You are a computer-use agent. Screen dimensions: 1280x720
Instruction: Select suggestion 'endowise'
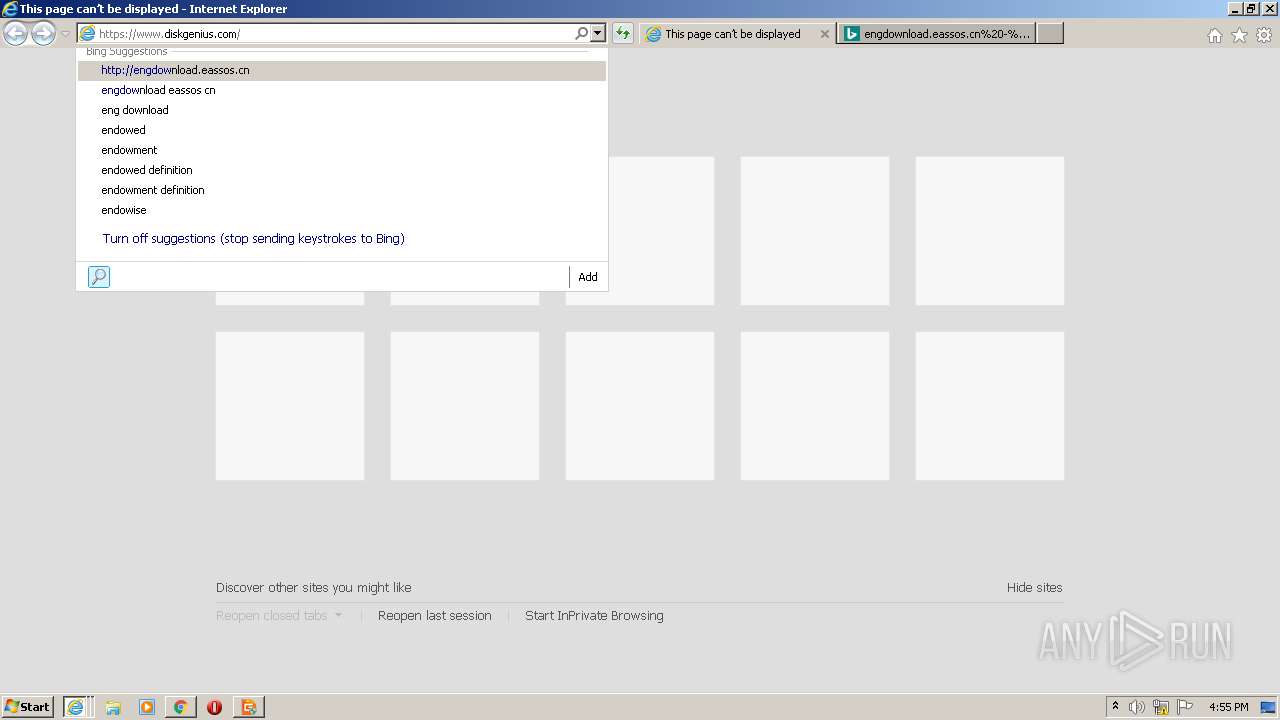[x=342, y=210]
